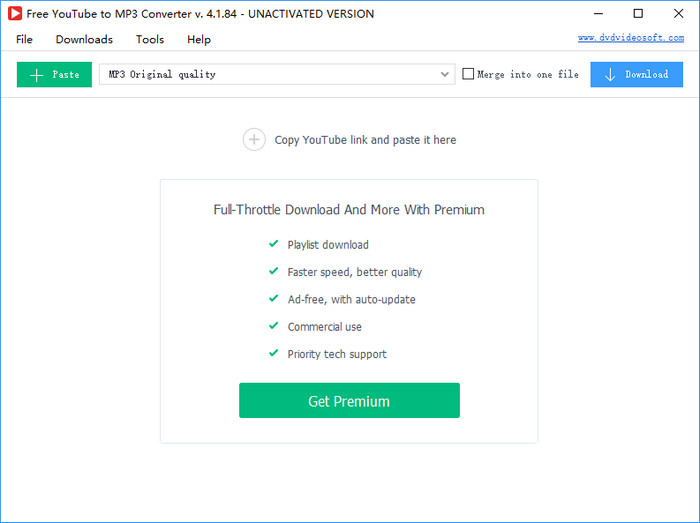Enable Merge into one file checkbox
Viewport: 700px width, 523px height.
point(468,74)
